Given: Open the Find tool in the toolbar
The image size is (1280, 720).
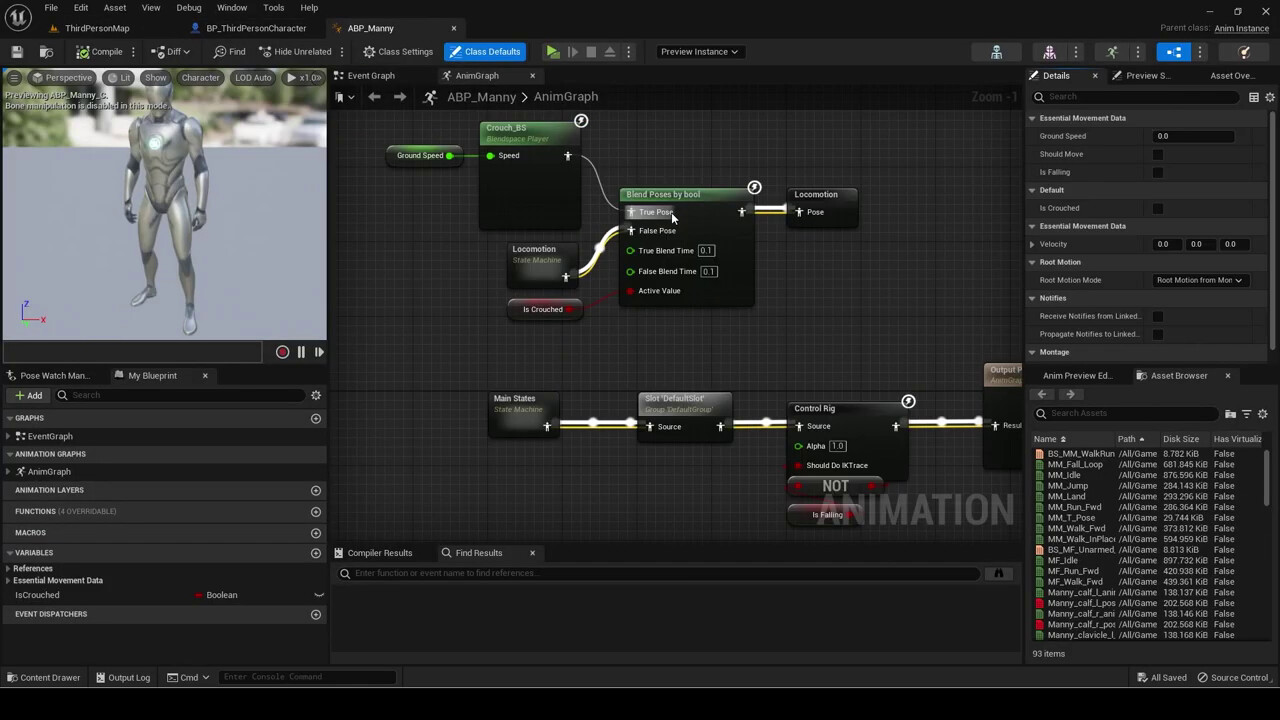Looking at the screenshot, I should coord(231,51).
